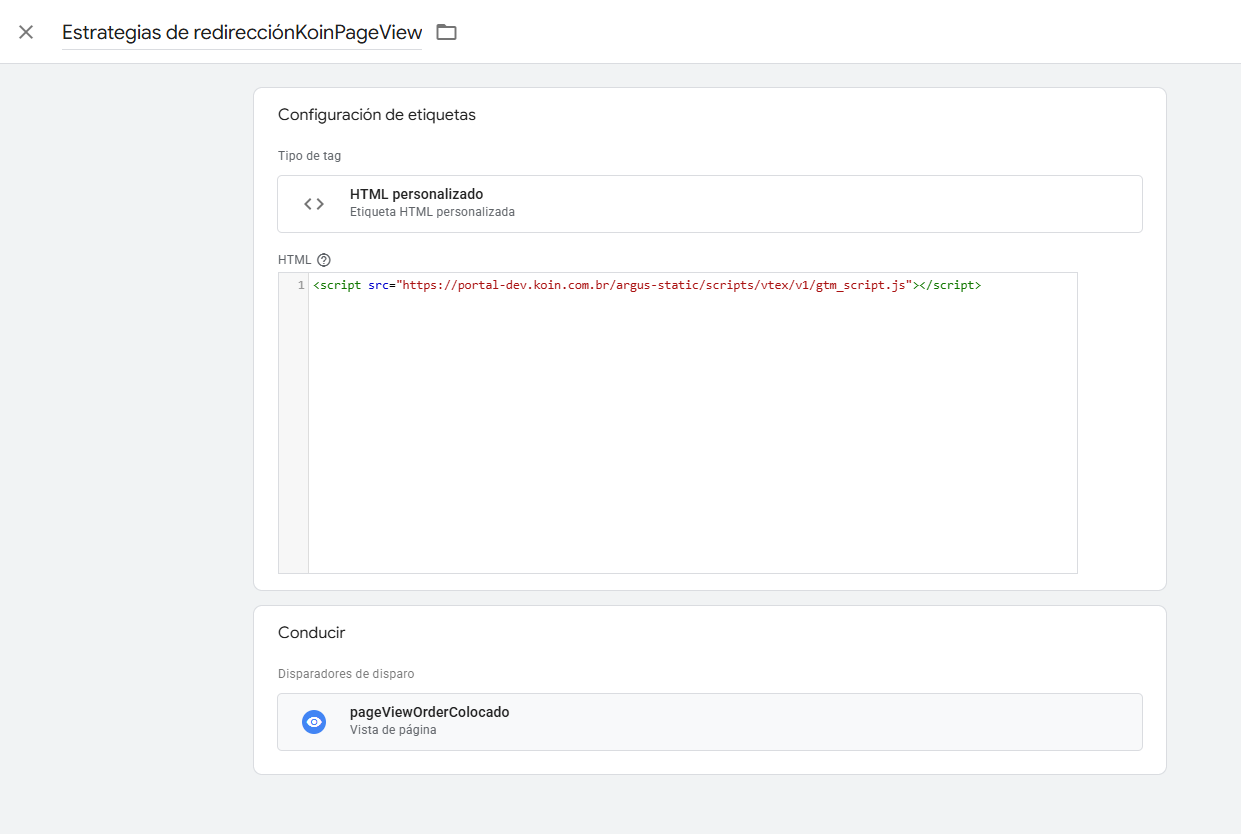
Task: Click the Conducir section heading
Action: [312, 633]
